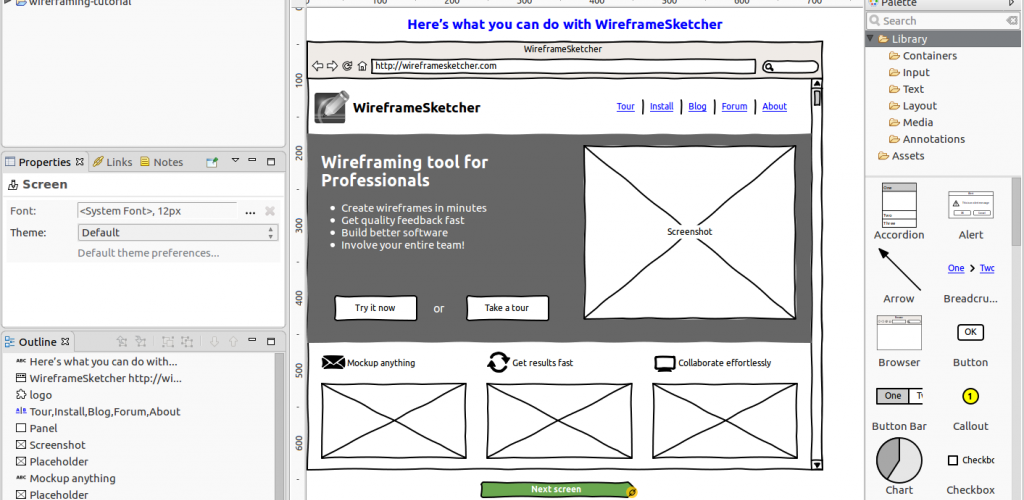The width and height of the screenshot is (1024, 500).
Task: Open Properties view menu arrow
Action: click(236, 161)
